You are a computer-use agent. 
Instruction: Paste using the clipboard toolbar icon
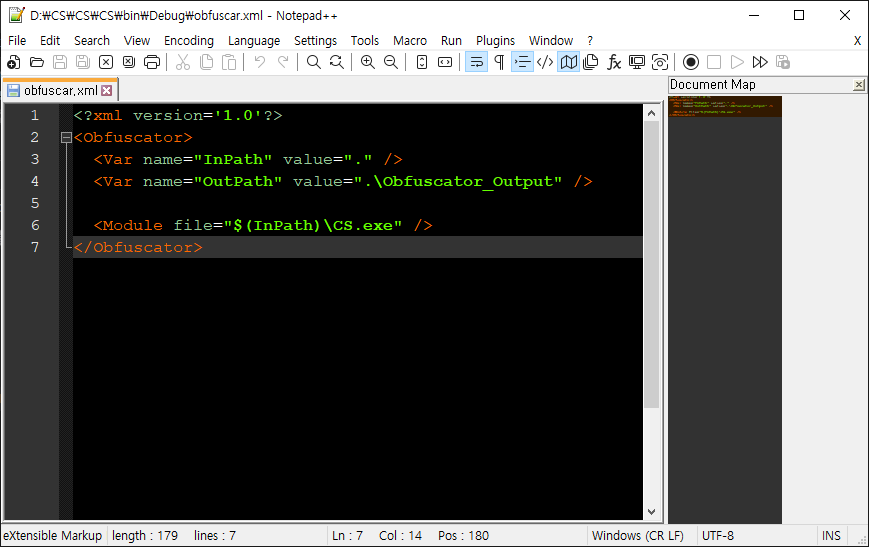point(229,62)
